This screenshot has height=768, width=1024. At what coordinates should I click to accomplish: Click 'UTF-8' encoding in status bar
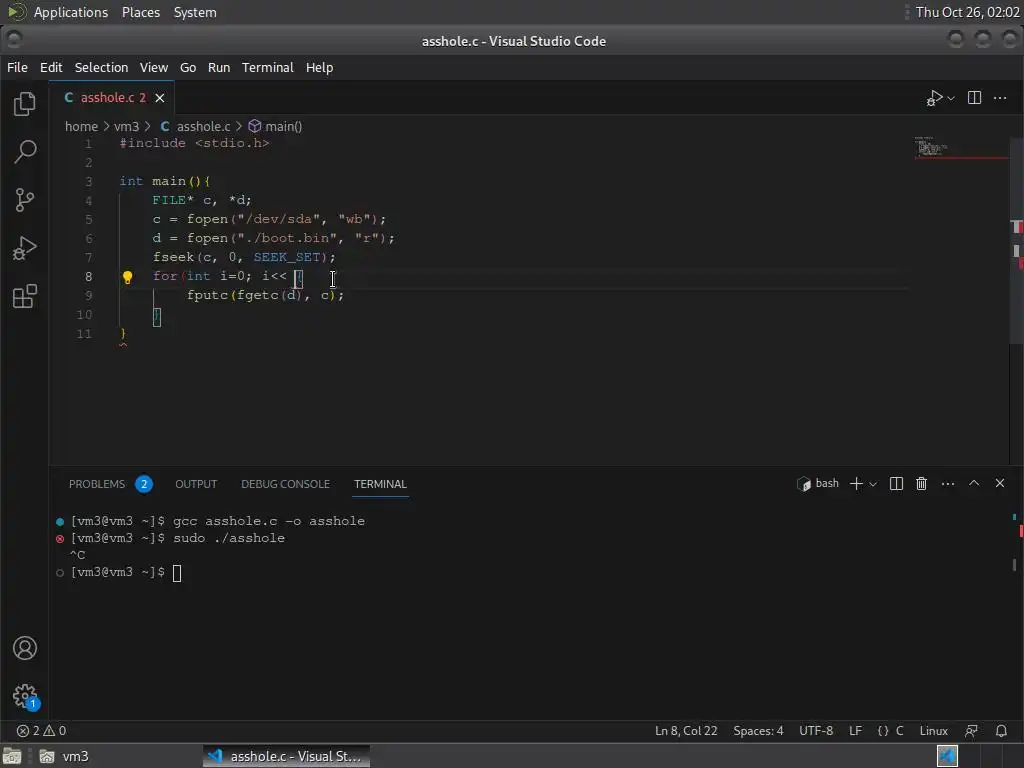tap(816, 731)
